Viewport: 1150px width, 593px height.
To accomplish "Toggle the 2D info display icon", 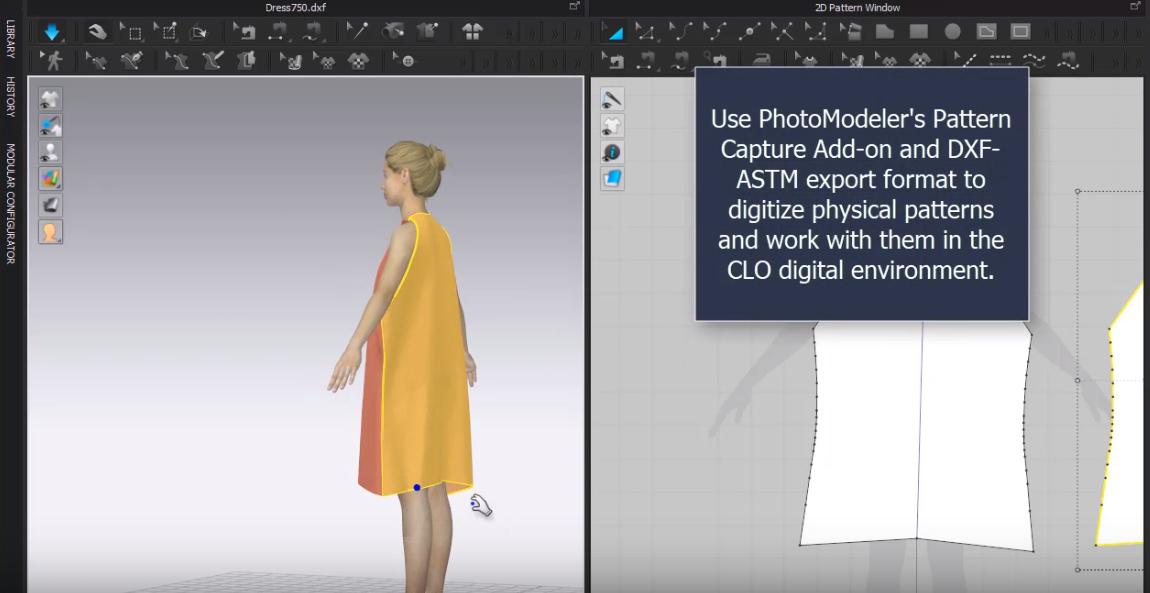I will pos(612,152).
